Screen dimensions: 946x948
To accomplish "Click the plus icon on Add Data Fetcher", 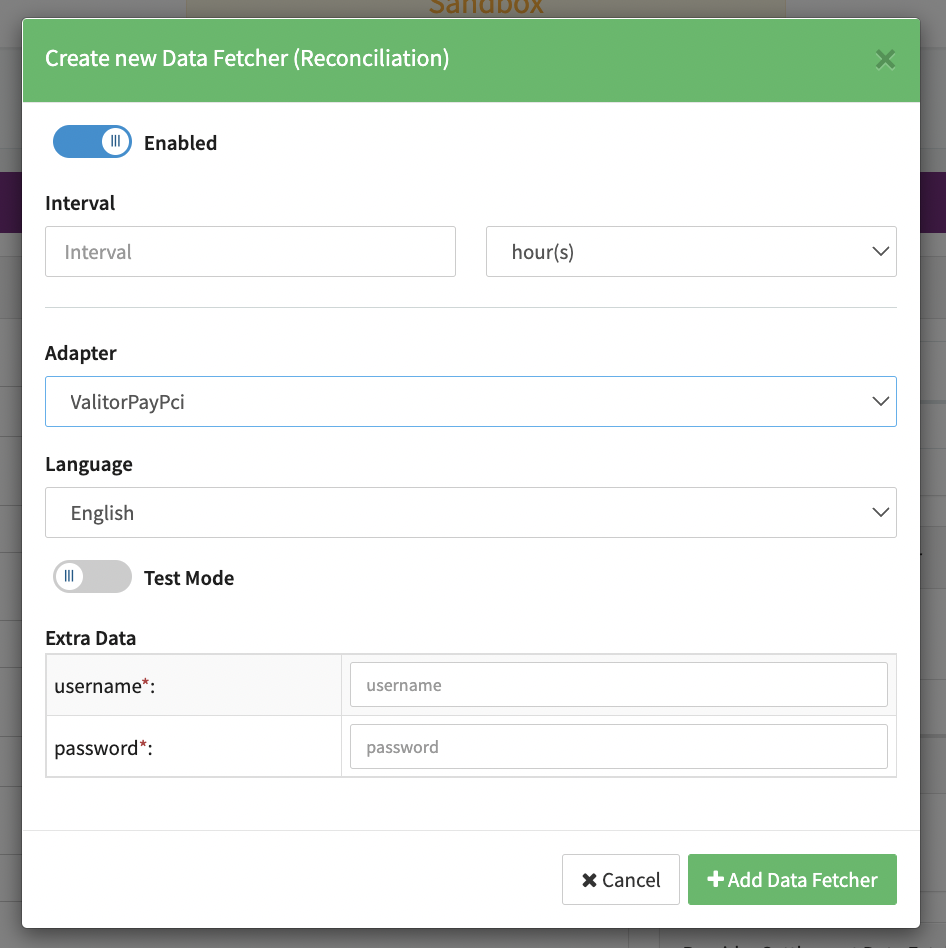I will 715,880.
